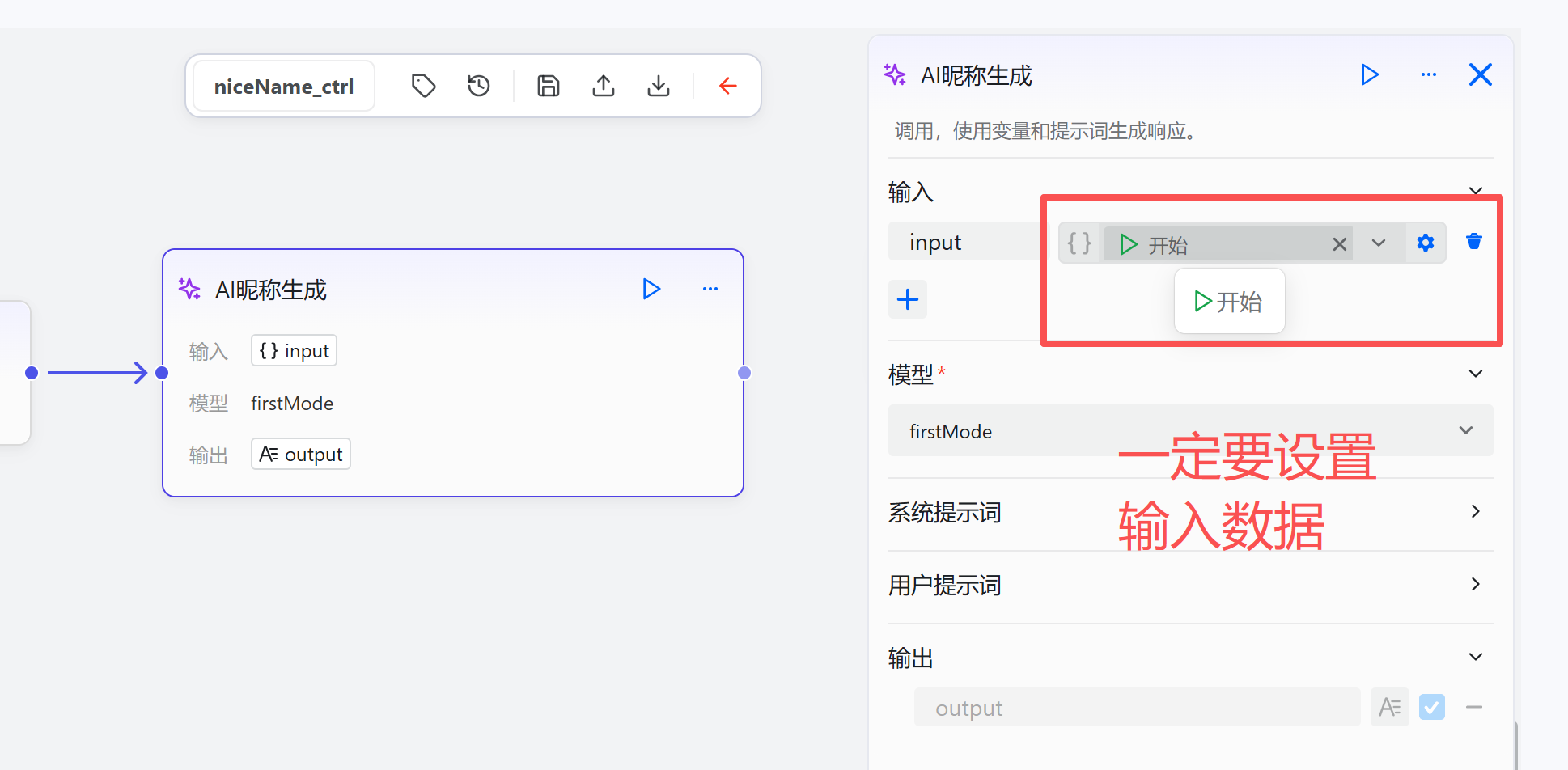Click the curly braces variable type icon
1568x770 pixels.
click(x=1079, y=243)
